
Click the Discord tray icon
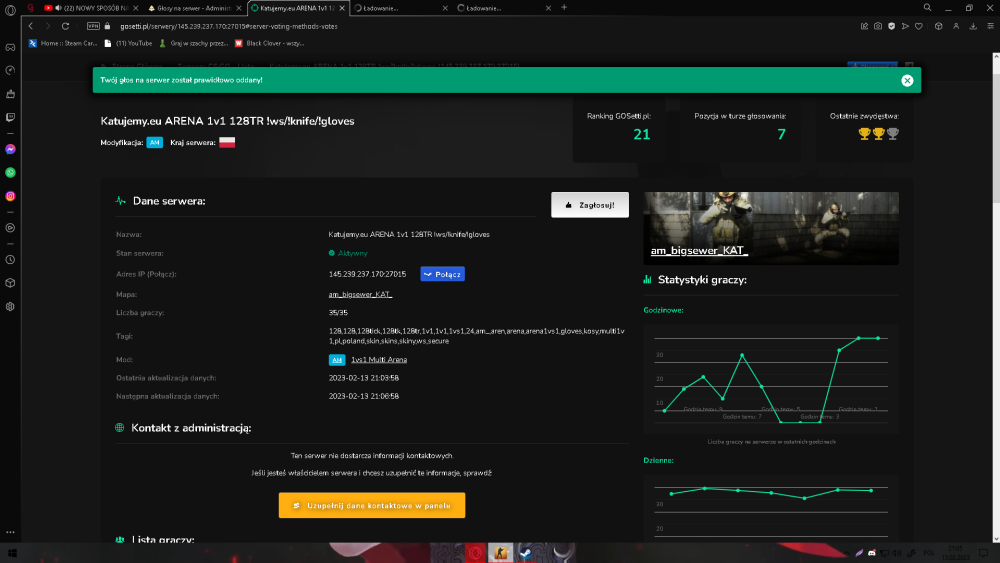tap(872, 553)
